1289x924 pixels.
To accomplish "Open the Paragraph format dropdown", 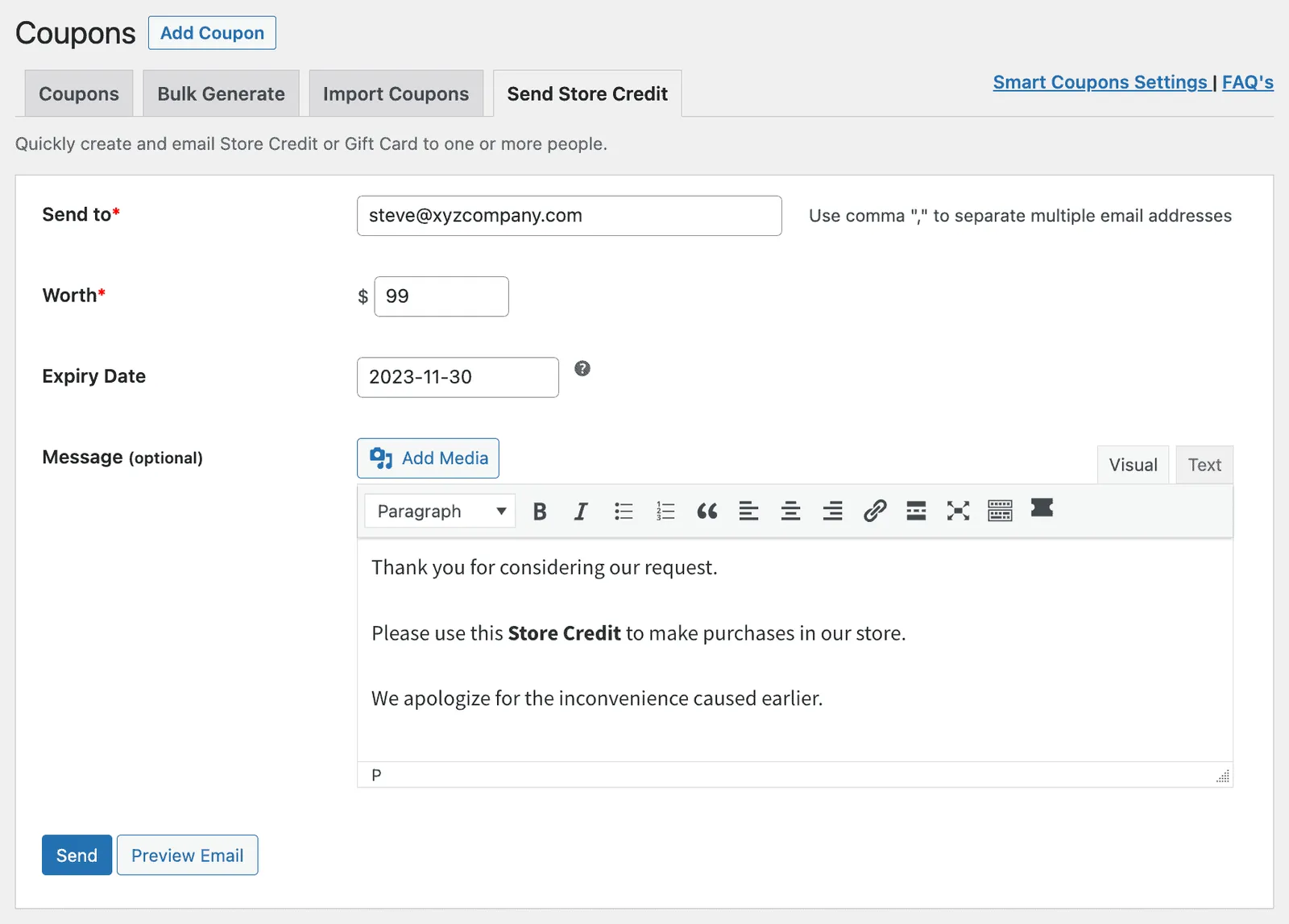I will coord(440,512).
